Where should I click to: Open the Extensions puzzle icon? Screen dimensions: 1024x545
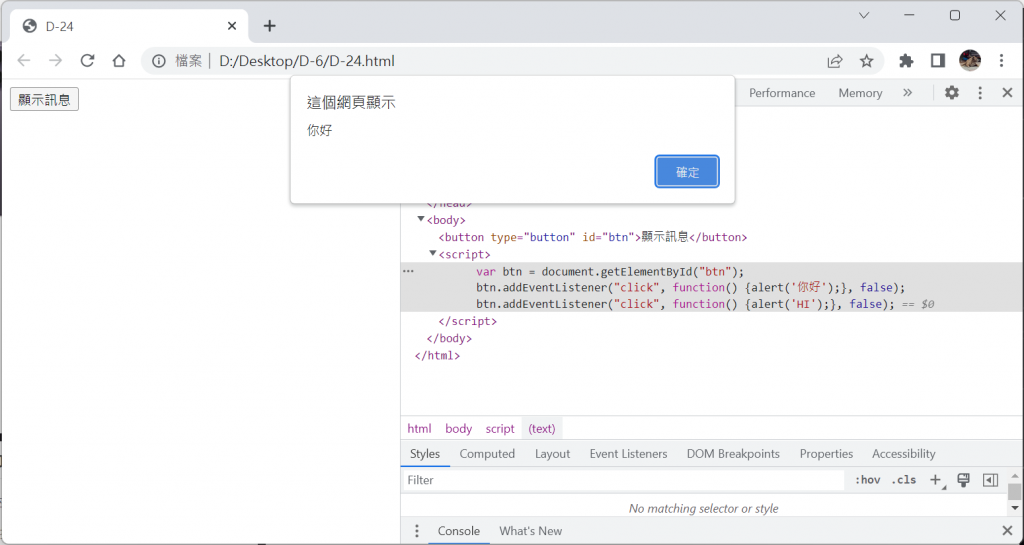tap(906, 61)
